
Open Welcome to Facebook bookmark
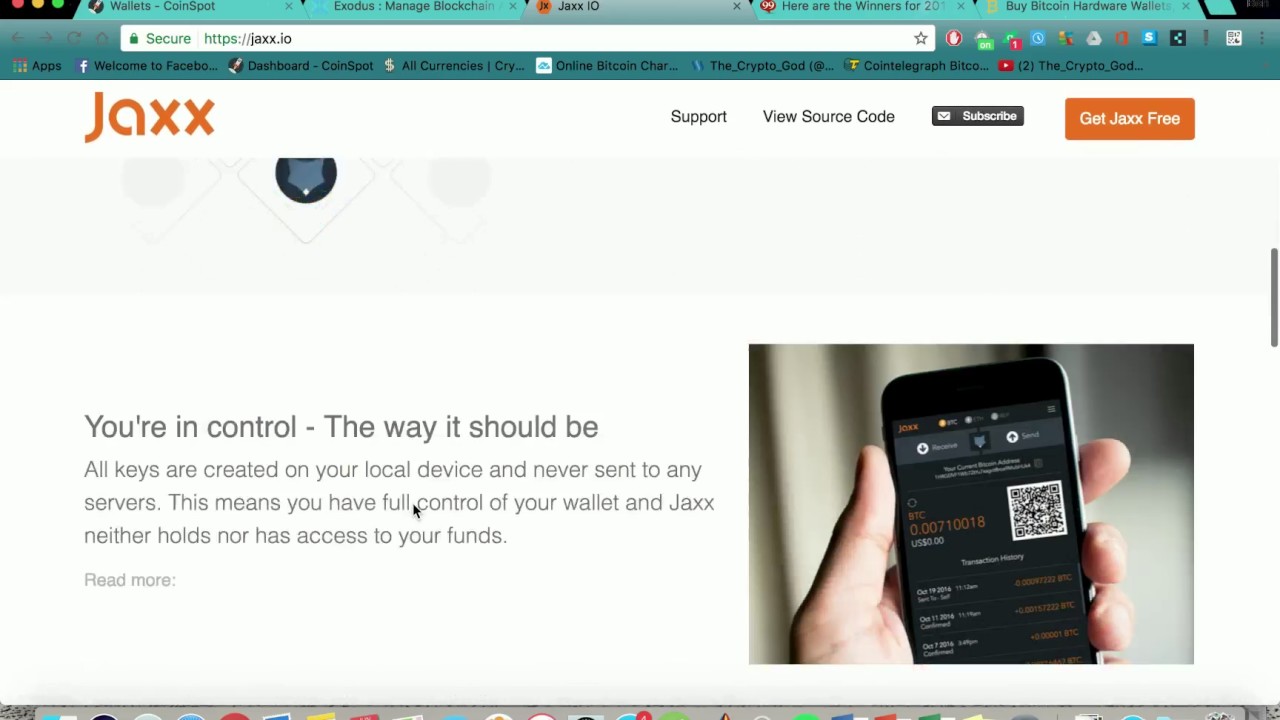pyautogui.click(x=146, y=66)
